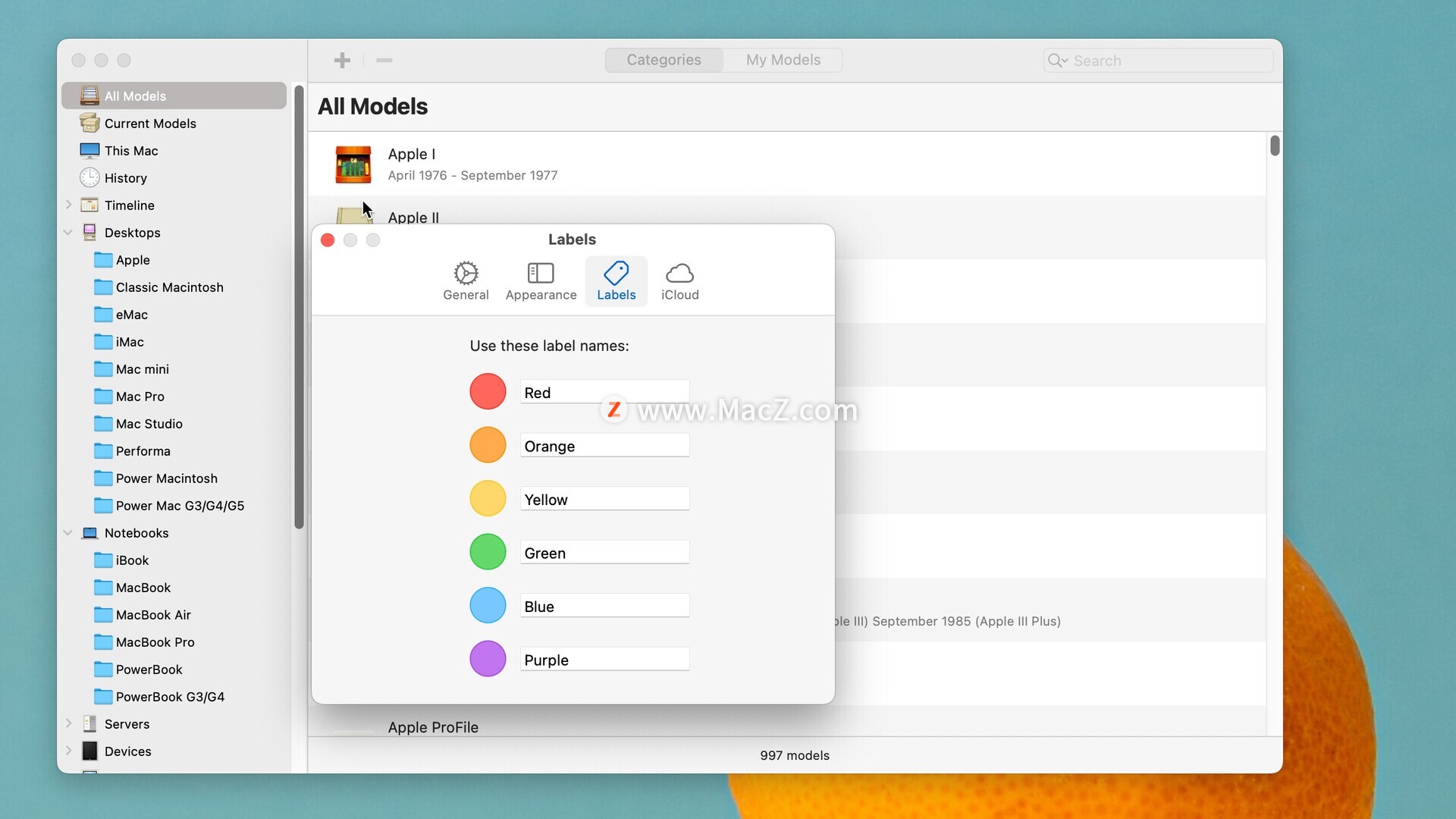Screen dimensions: 1456x819
Task: Click the Servers tower icon
Action: pyautogui.click(x=89, y=723)
